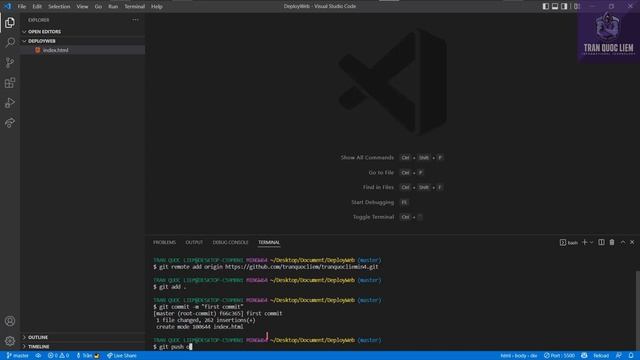Click the synchronize changes cloud icon
Screen dimensions: 640x360
[38, 356]
